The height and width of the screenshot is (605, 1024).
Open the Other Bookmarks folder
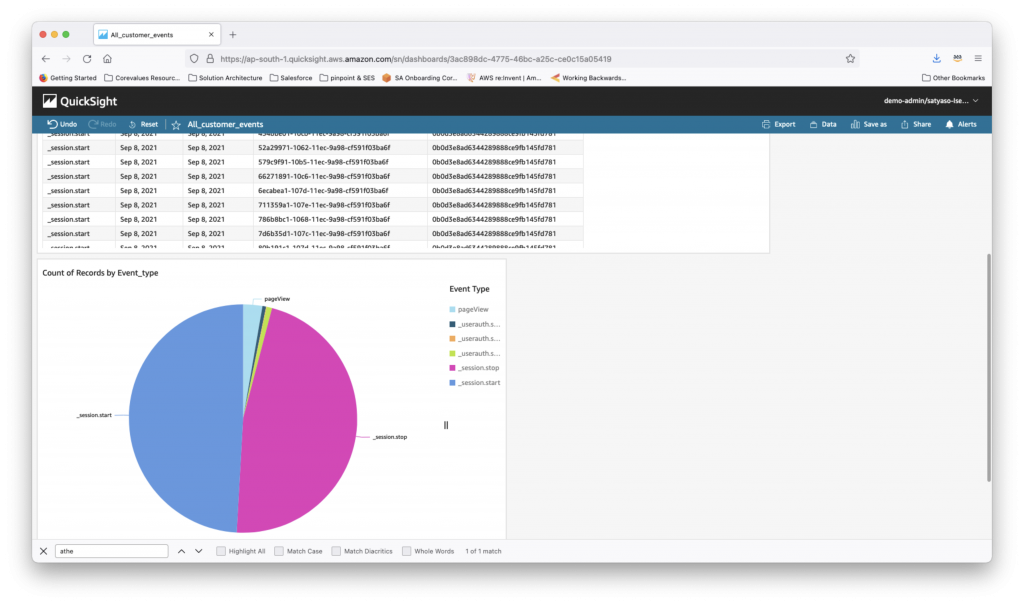[x=953, y=78]
